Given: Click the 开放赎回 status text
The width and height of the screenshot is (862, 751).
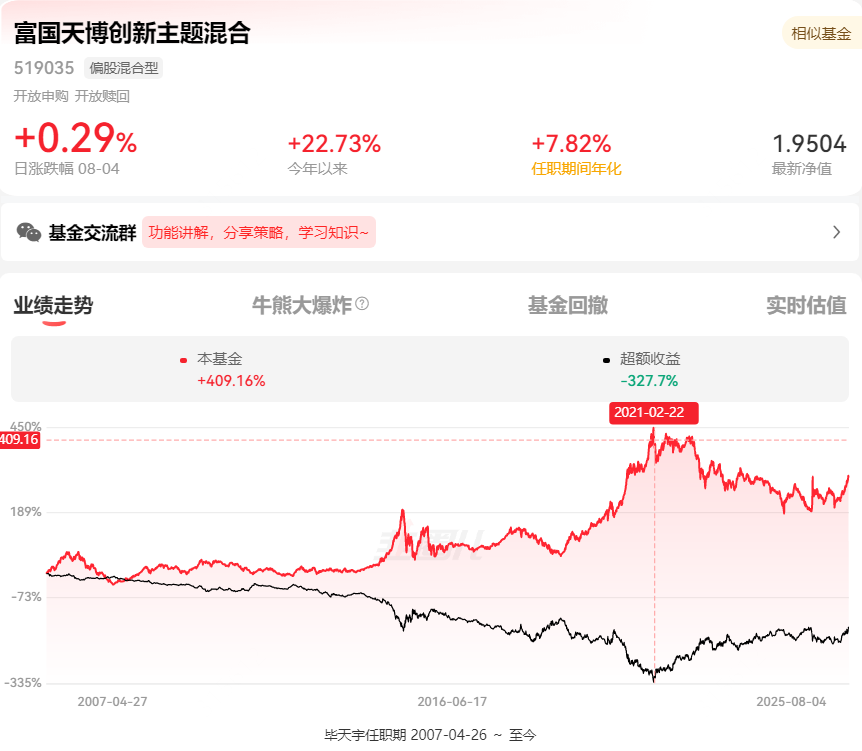Looking at the screenshot, I should point(102,96).
